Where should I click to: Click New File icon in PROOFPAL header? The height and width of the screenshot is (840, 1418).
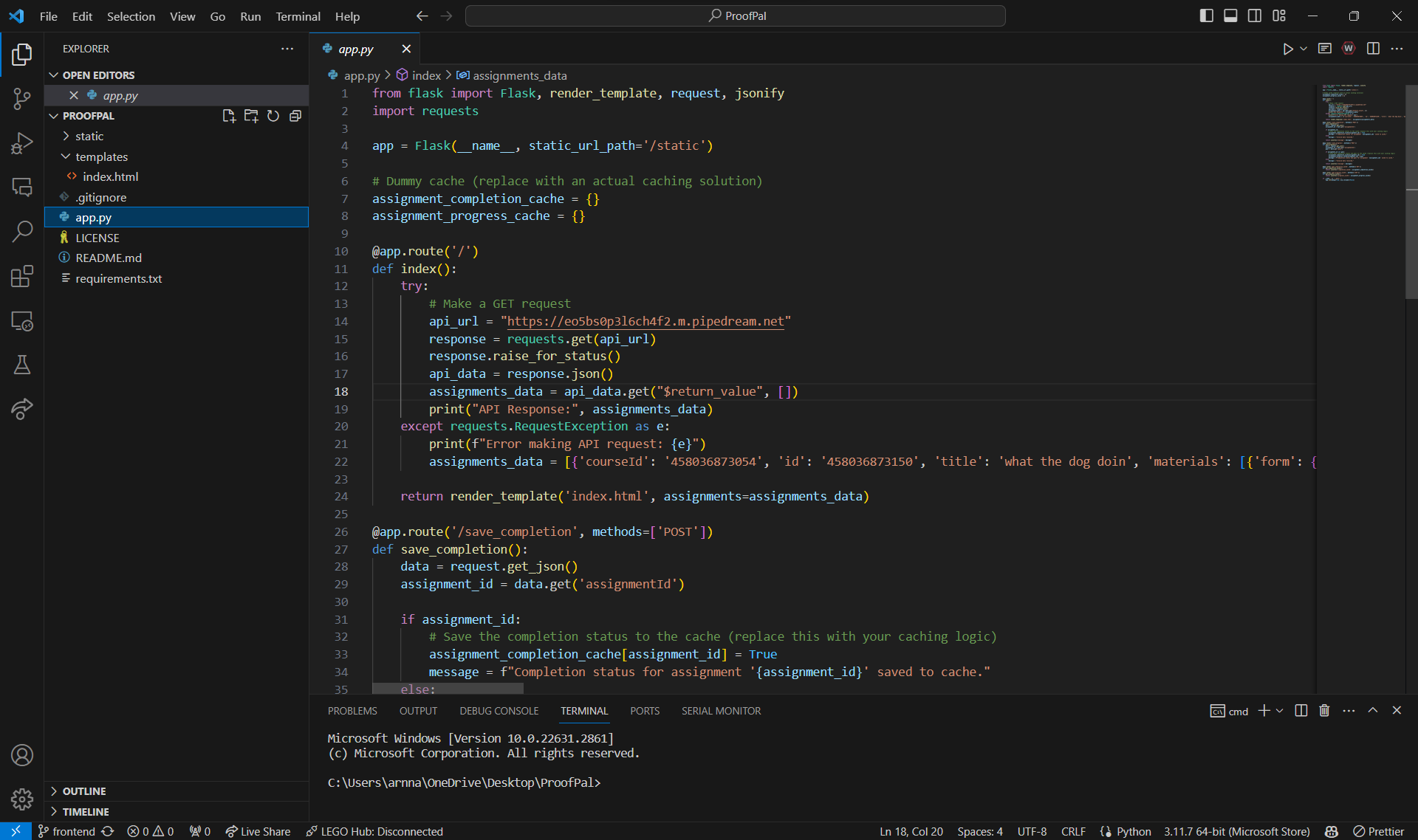point(229,116)
